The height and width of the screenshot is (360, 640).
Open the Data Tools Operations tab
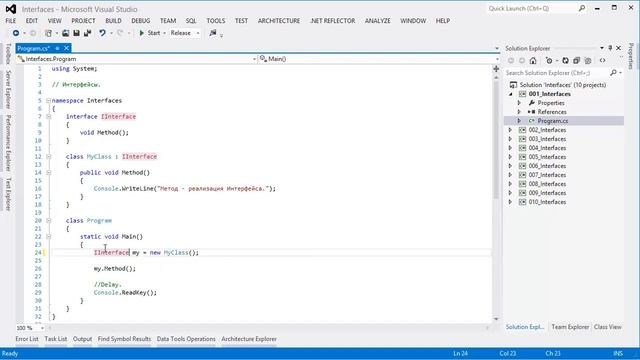pos(186,339)
